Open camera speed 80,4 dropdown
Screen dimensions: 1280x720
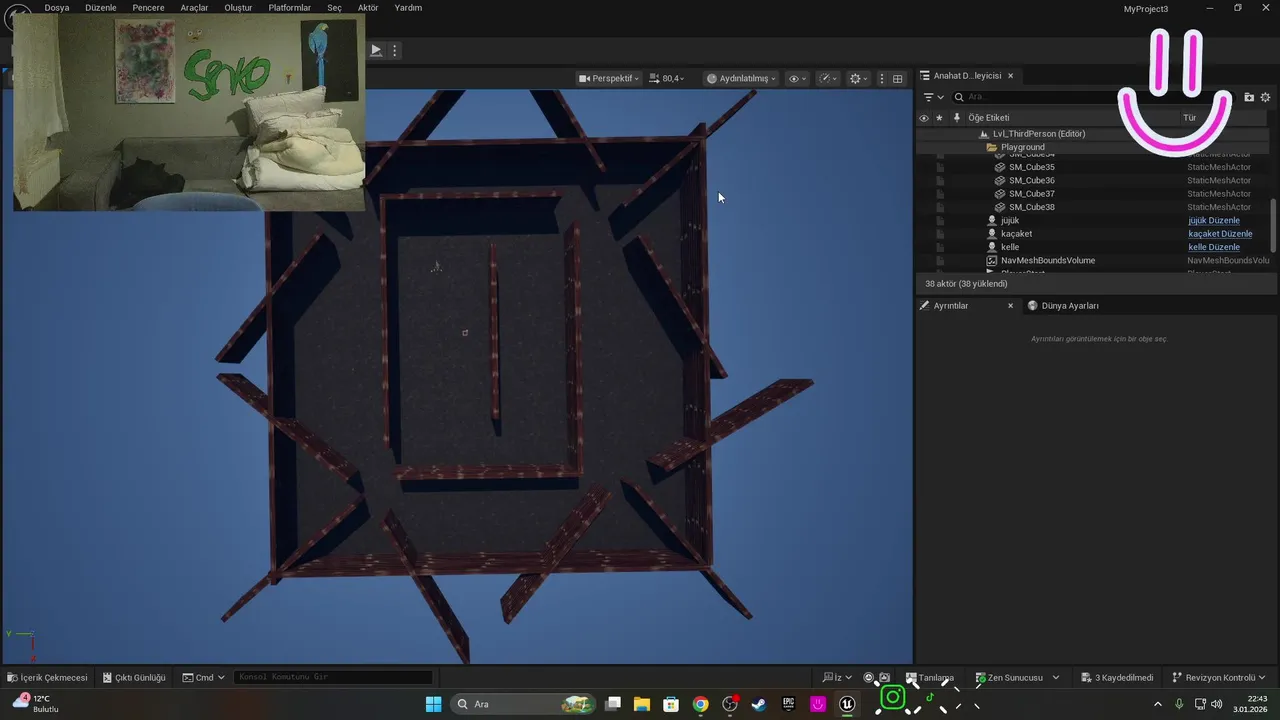[667, 78]
